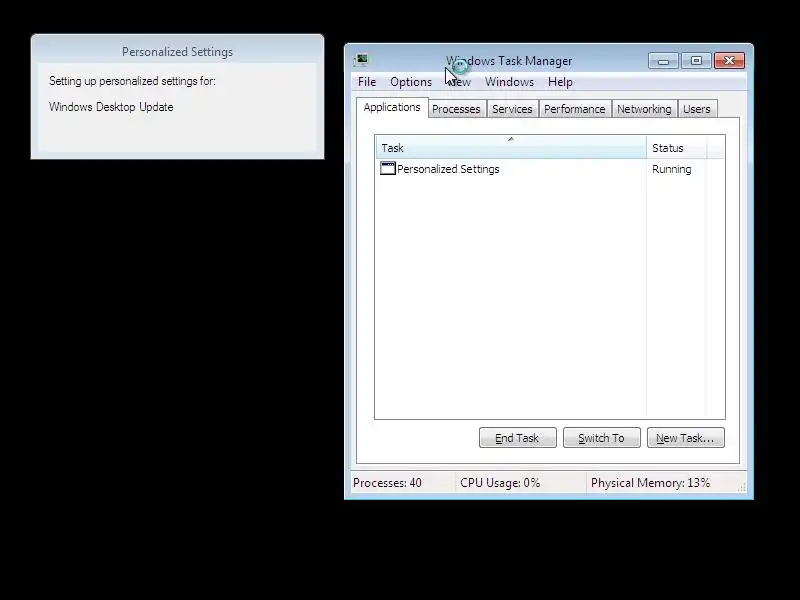Click the End Task button
800x600 pixels.
pyautogui.click(x=517, y=438)
